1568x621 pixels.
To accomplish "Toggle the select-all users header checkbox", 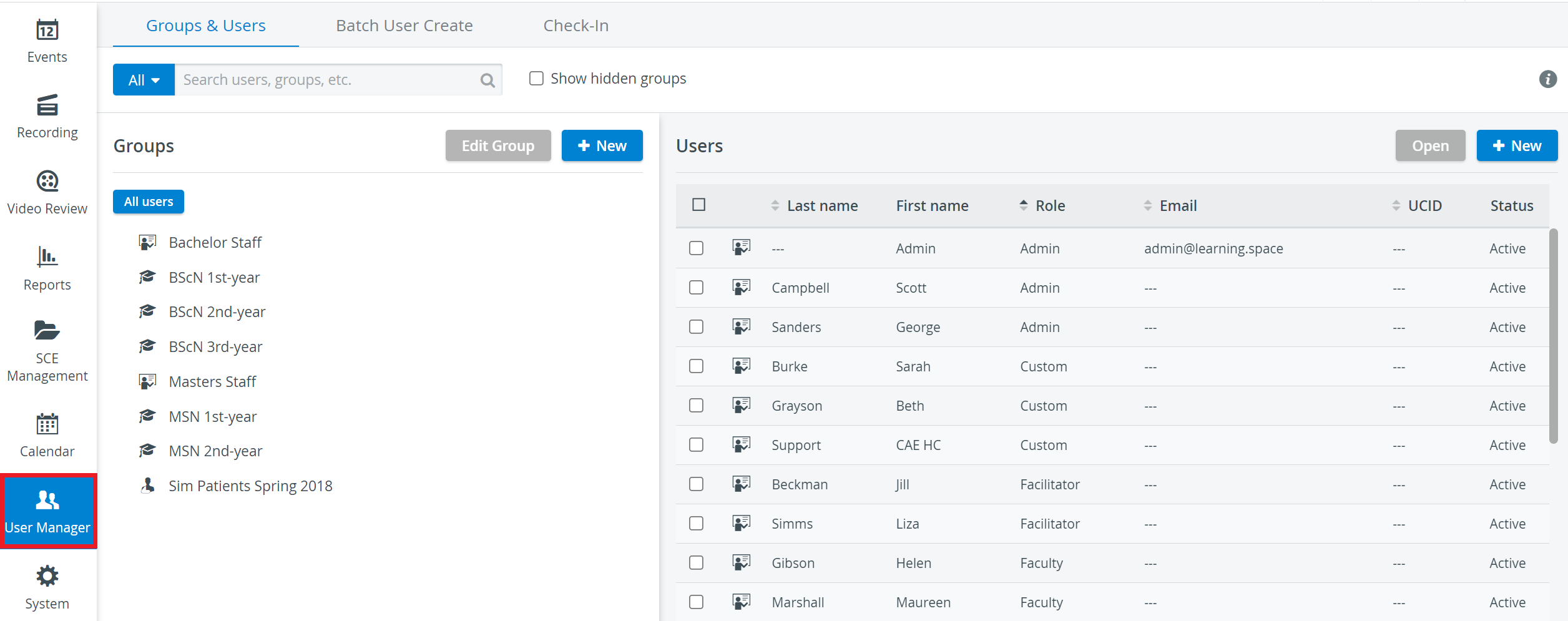I will coord(699,205).
